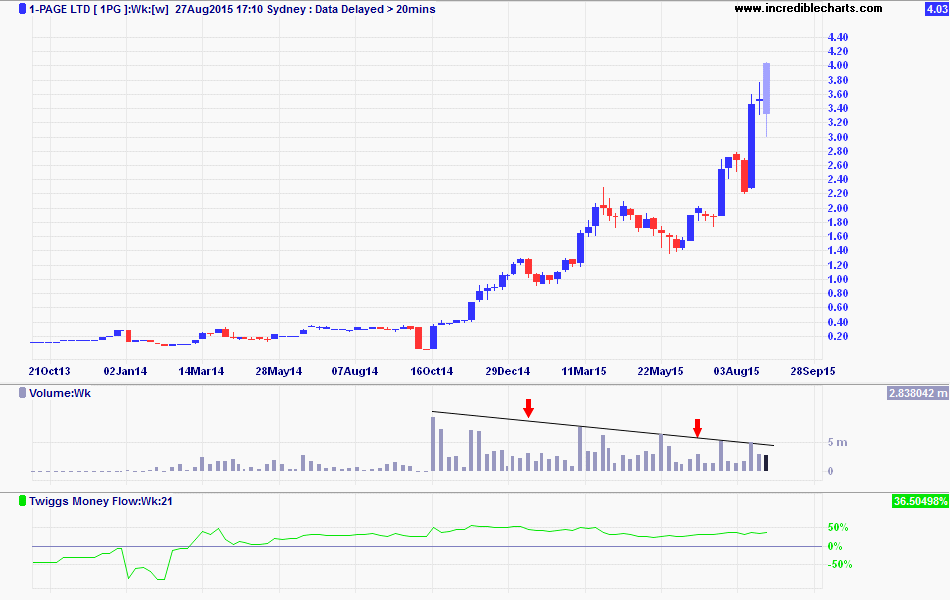Click the 21Oct13 date axis label

[x=50, y=371]
